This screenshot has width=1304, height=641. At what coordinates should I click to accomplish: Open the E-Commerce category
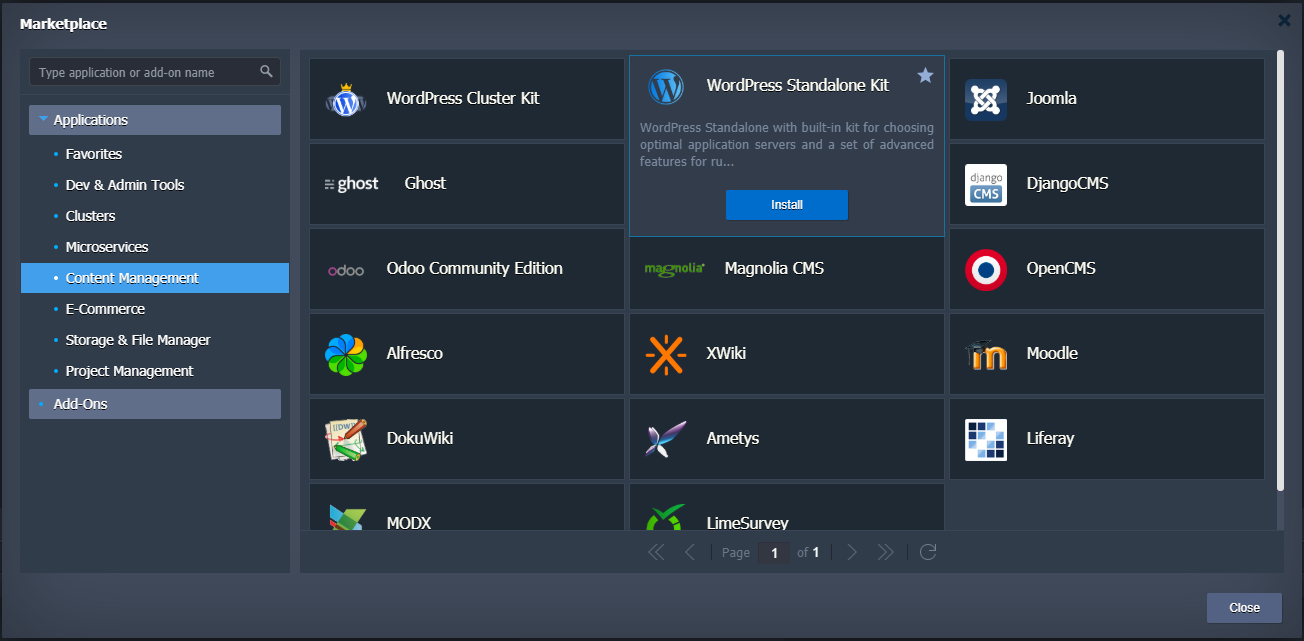coord(105,309)
